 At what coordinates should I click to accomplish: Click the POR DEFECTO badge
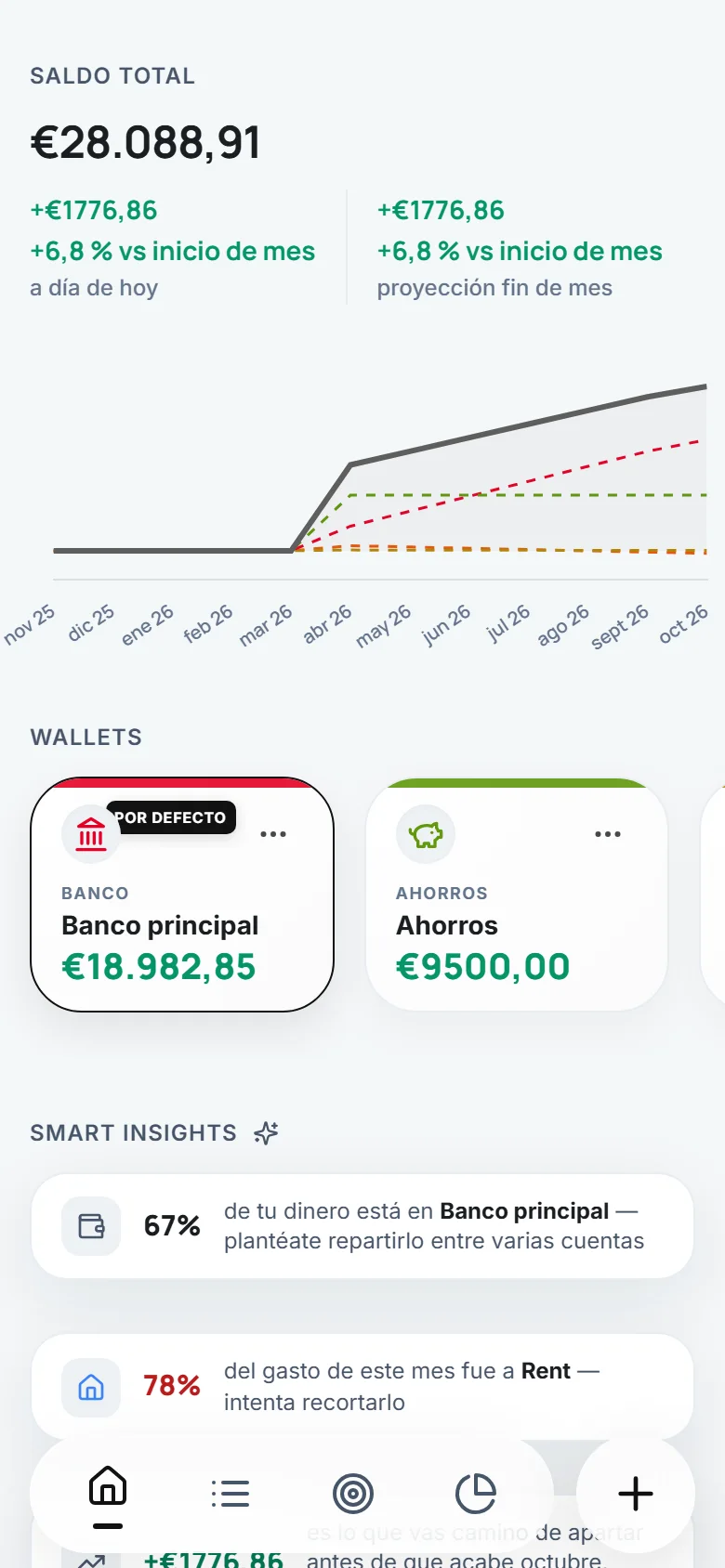(x=170, y=817)
